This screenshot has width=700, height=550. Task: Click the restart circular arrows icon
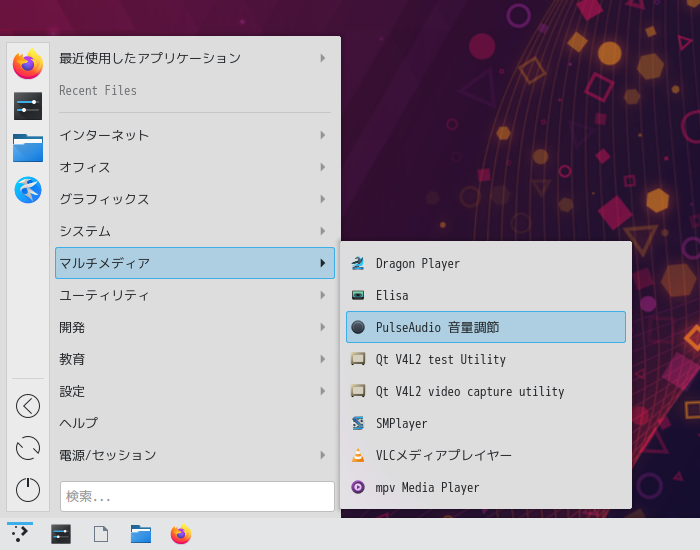point(28,448)
